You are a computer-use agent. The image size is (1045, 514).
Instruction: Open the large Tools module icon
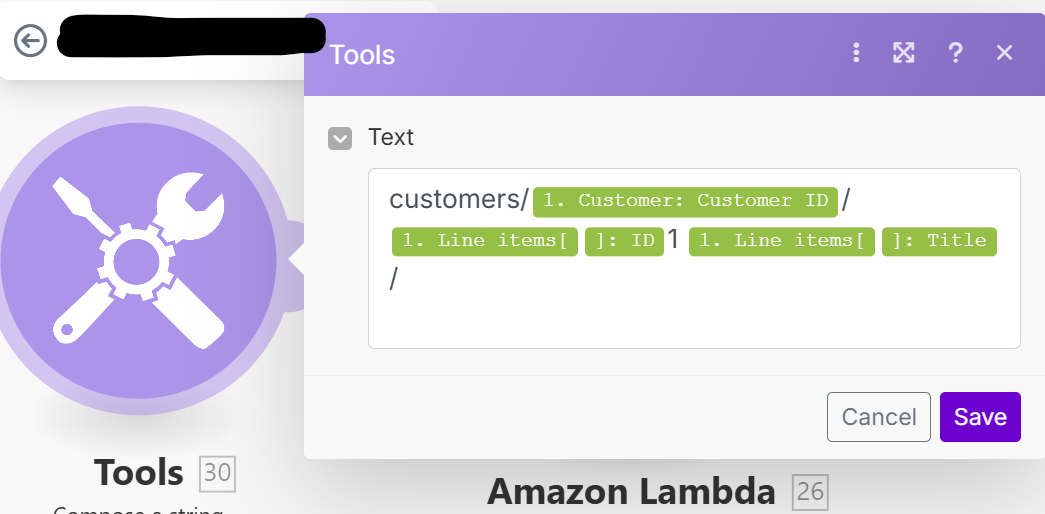[140, 262]
